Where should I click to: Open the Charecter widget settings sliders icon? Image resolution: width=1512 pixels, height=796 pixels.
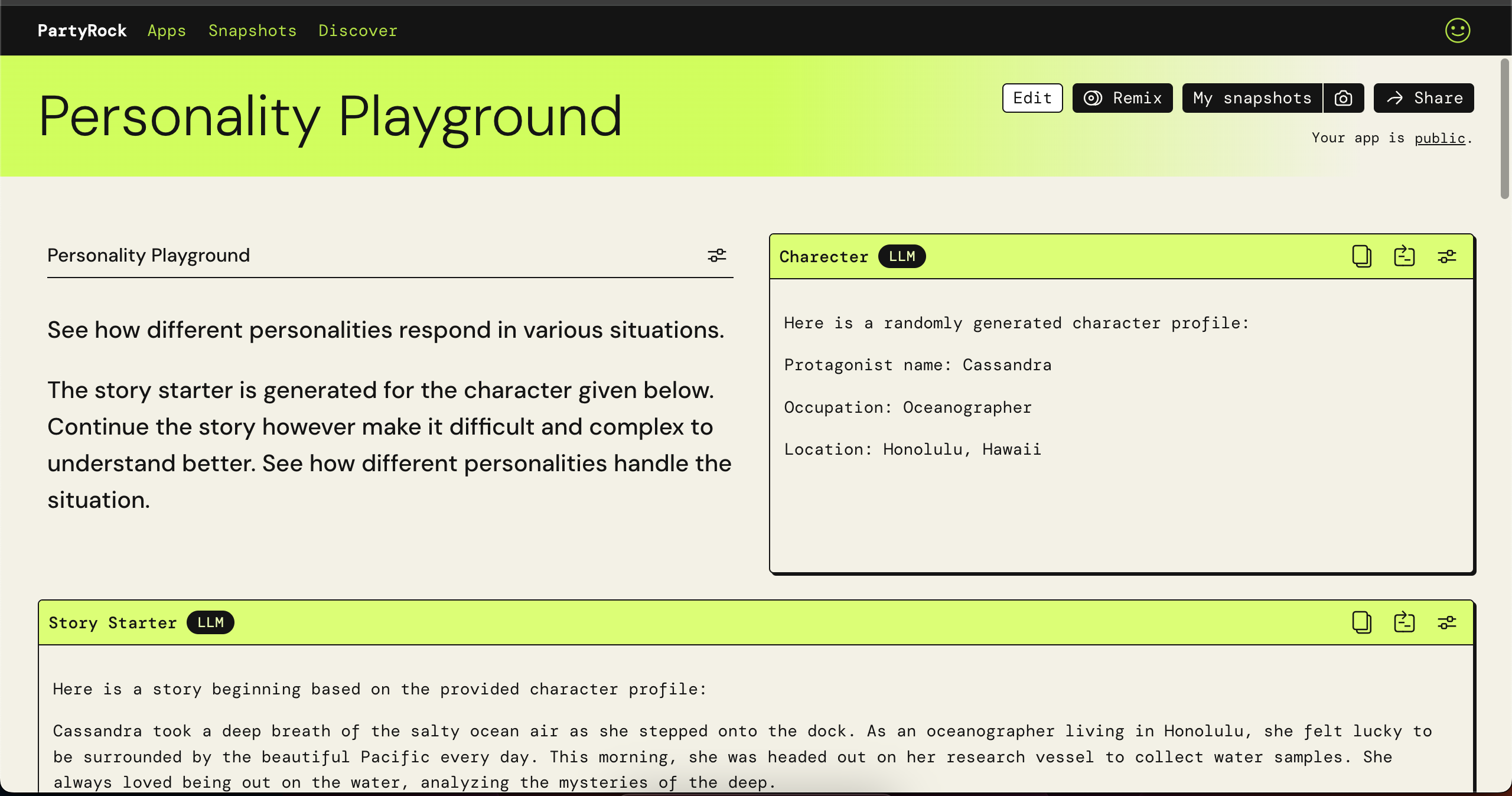click(x=1446, y=256)
